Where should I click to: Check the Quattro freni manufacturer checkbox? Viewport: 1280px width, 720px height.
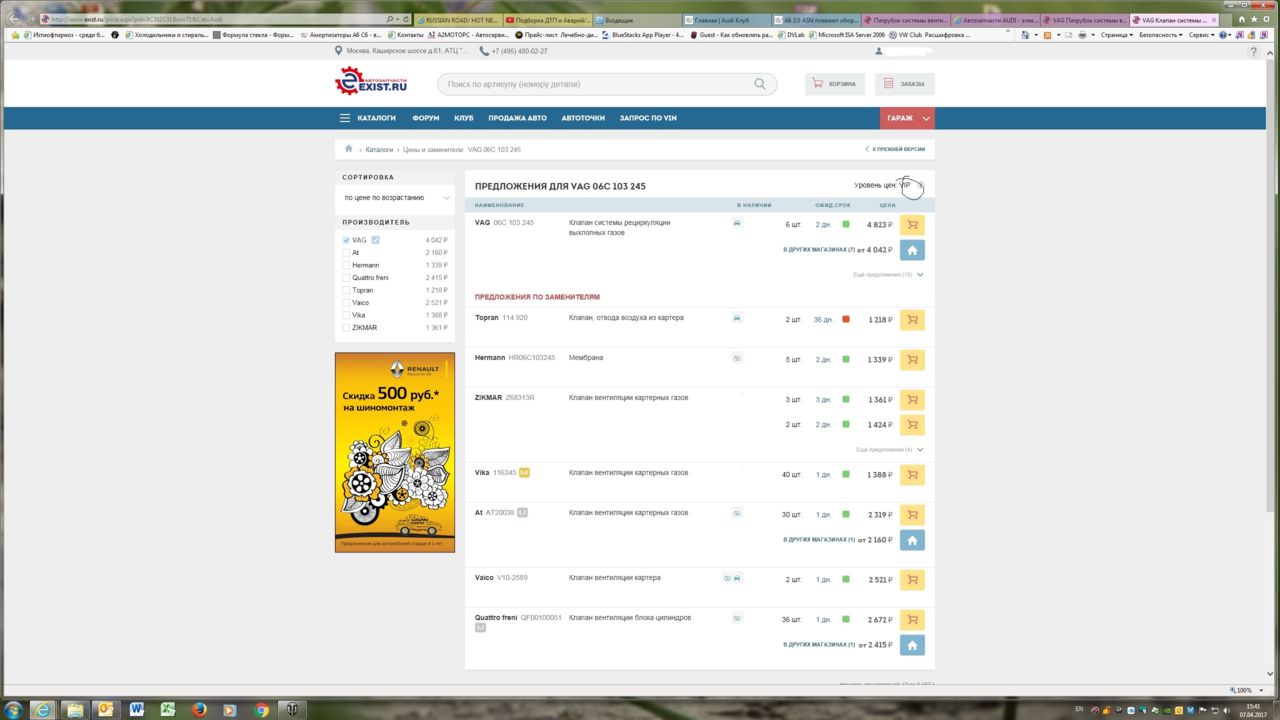(347, 278)
